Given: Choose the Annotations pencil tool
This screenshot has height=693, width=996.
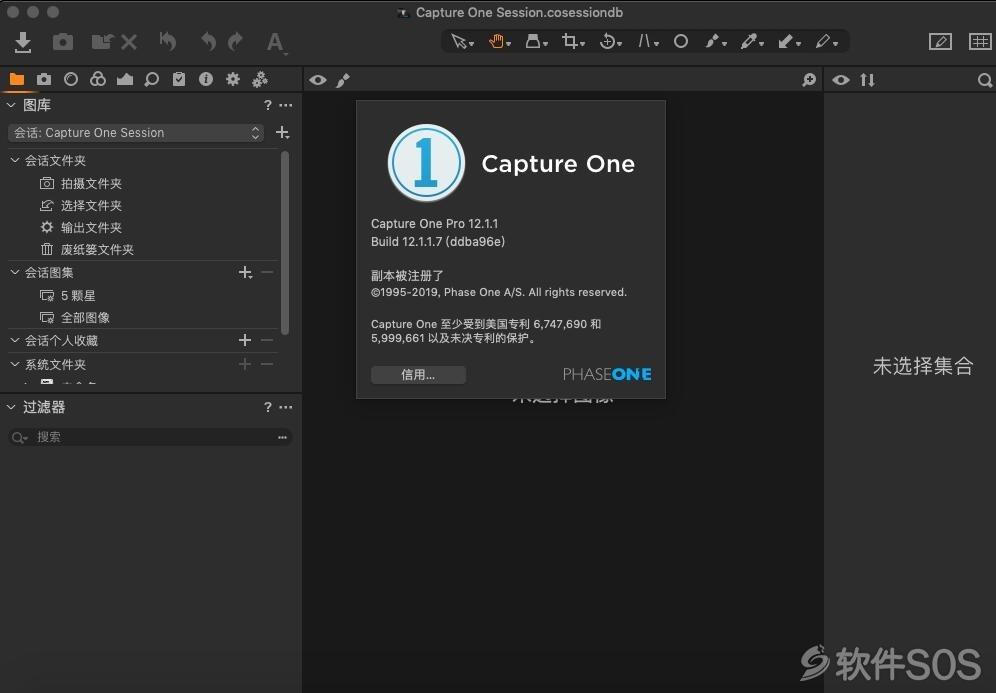Looking at the screenshot, I should (826, 42).
